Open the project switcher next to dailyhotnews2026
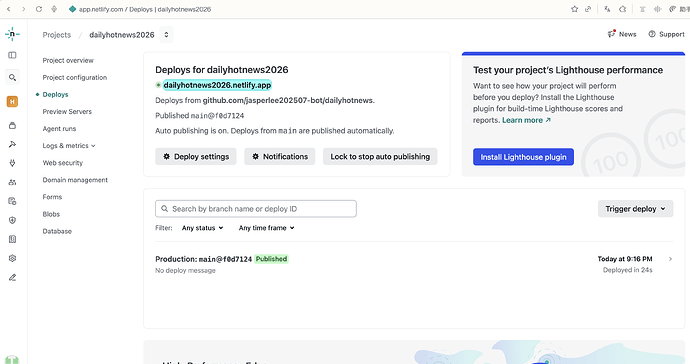690x364 pixels. point(166,35)
